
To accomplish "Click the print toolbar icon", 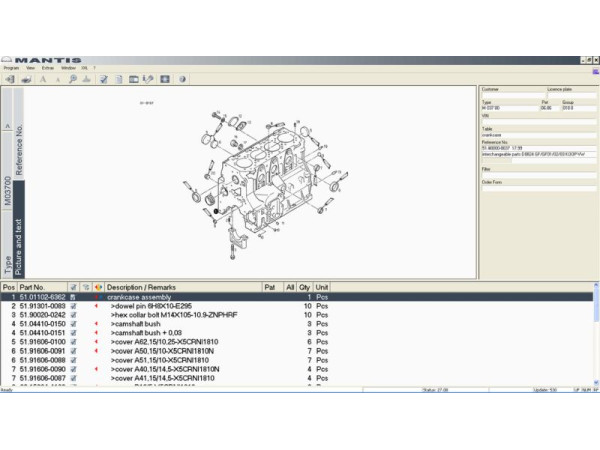I will click(26, 78).
